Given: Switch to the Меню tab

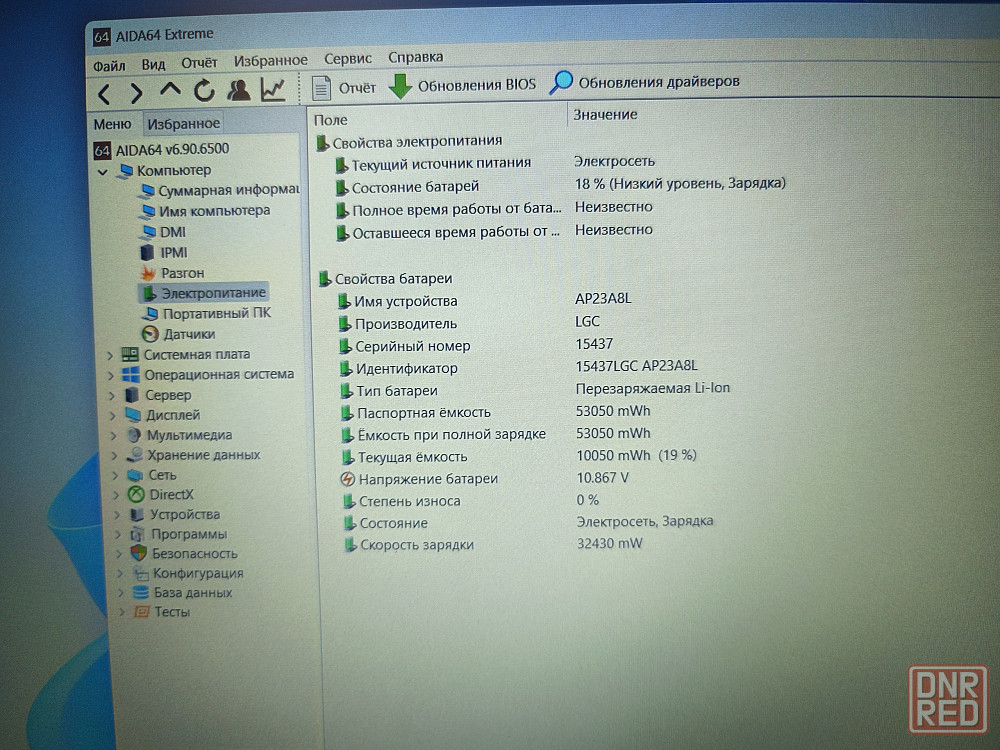Looking at the screenshot, I should click(x=112, y=124).
